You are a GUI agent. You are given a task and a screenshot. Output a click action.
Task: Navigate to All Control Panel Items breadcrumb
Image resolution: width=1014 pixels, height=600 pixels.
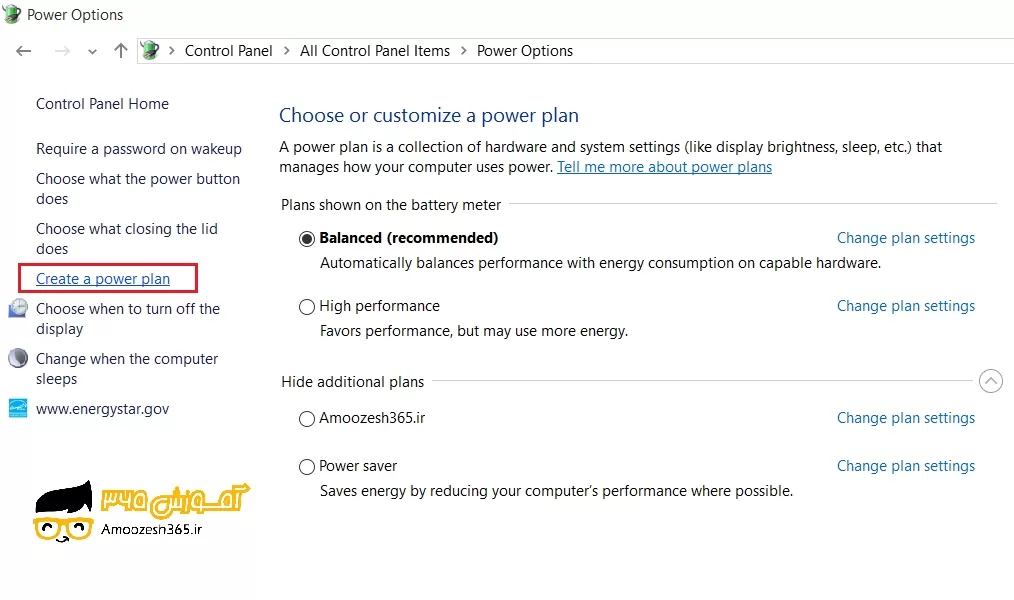tap(375, 50)
